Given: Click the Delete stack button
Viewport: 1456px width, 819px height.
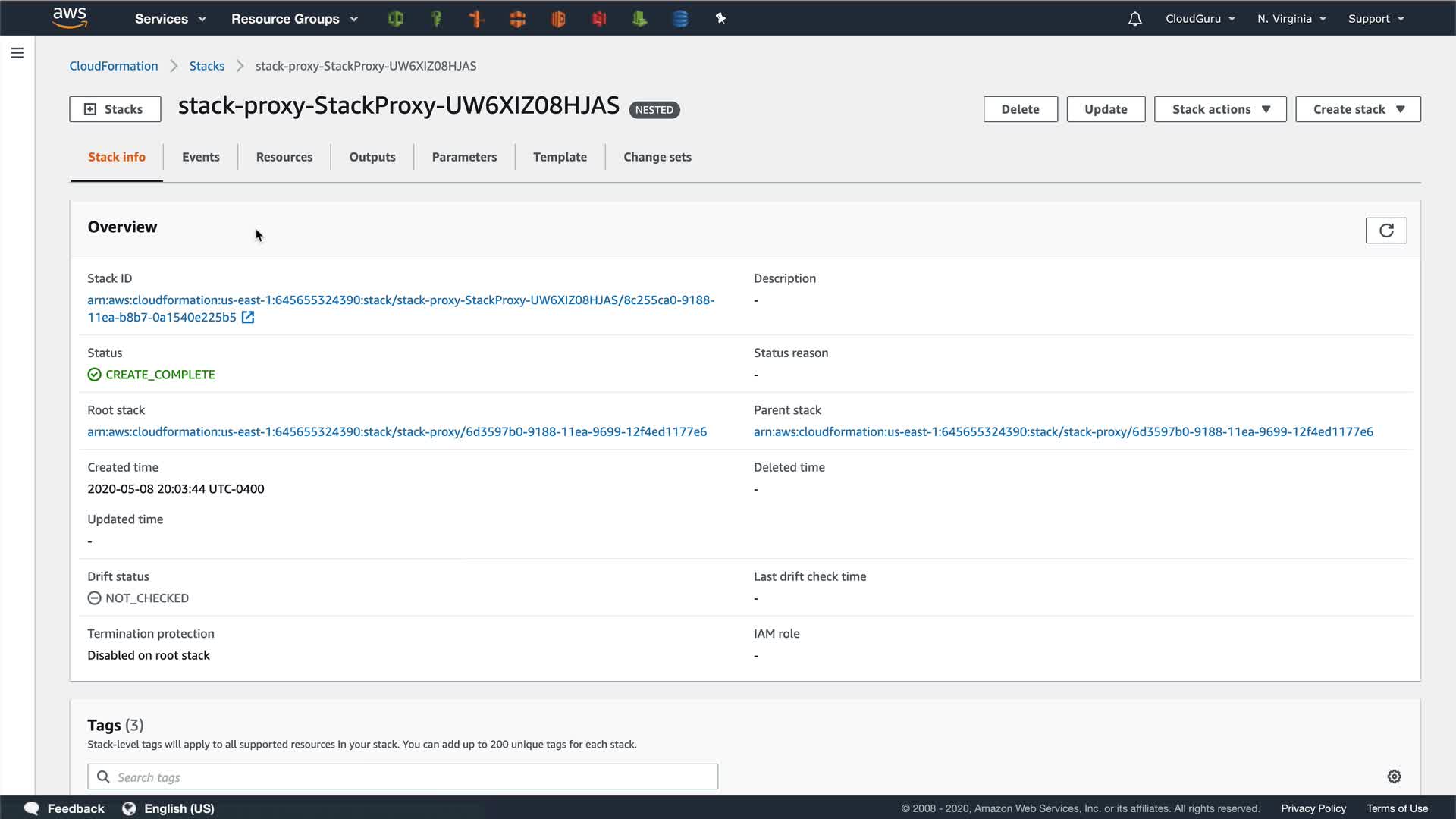Looking at the screenshot, I should point(1020,109).
